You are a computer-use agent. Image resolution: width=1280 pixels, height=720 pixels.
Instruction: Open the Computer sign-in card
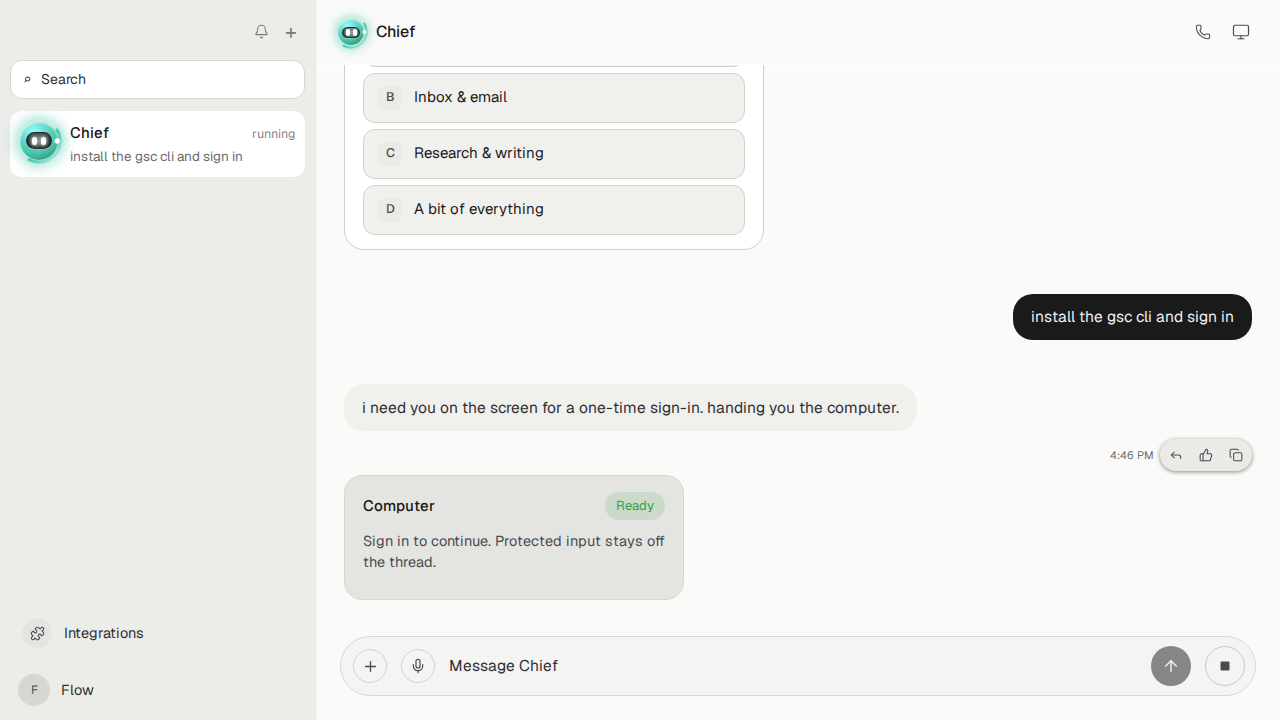514,538
